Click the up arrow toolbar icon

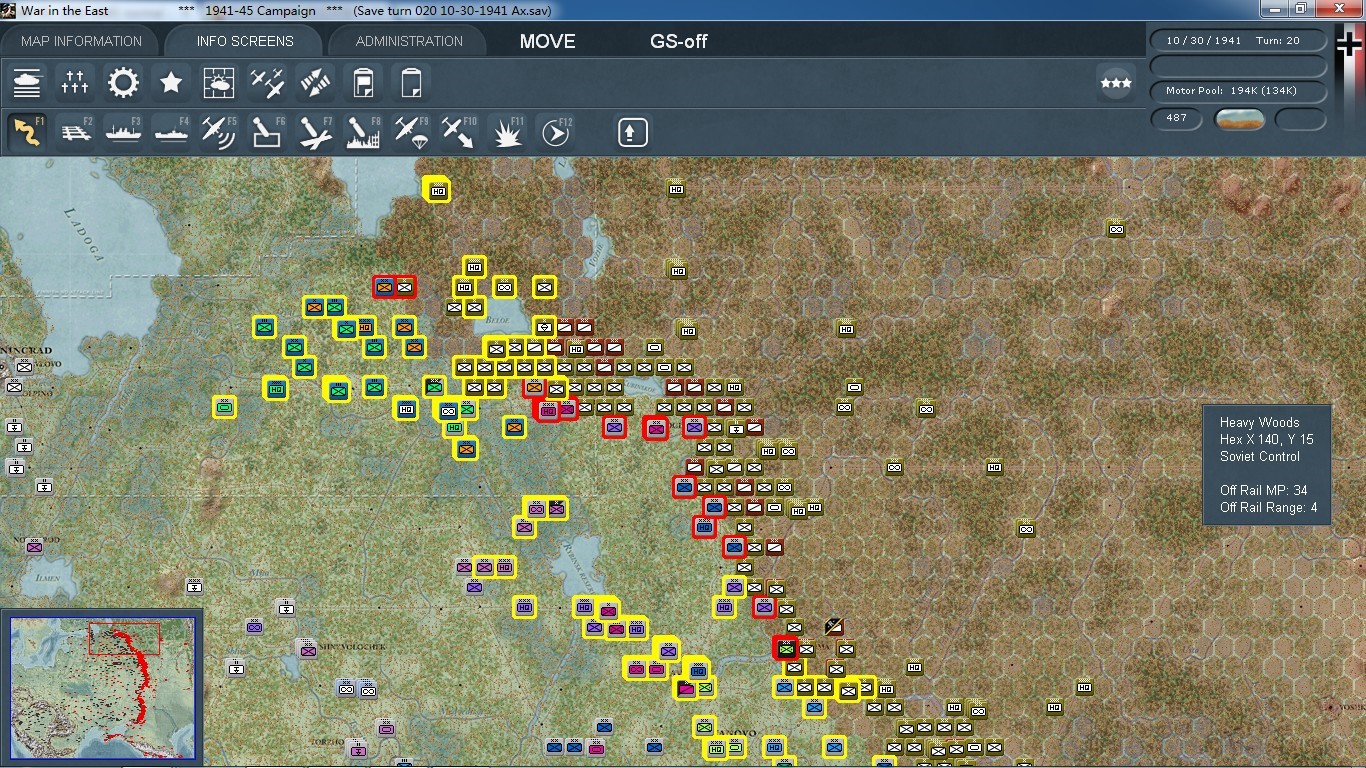[632, 132]
